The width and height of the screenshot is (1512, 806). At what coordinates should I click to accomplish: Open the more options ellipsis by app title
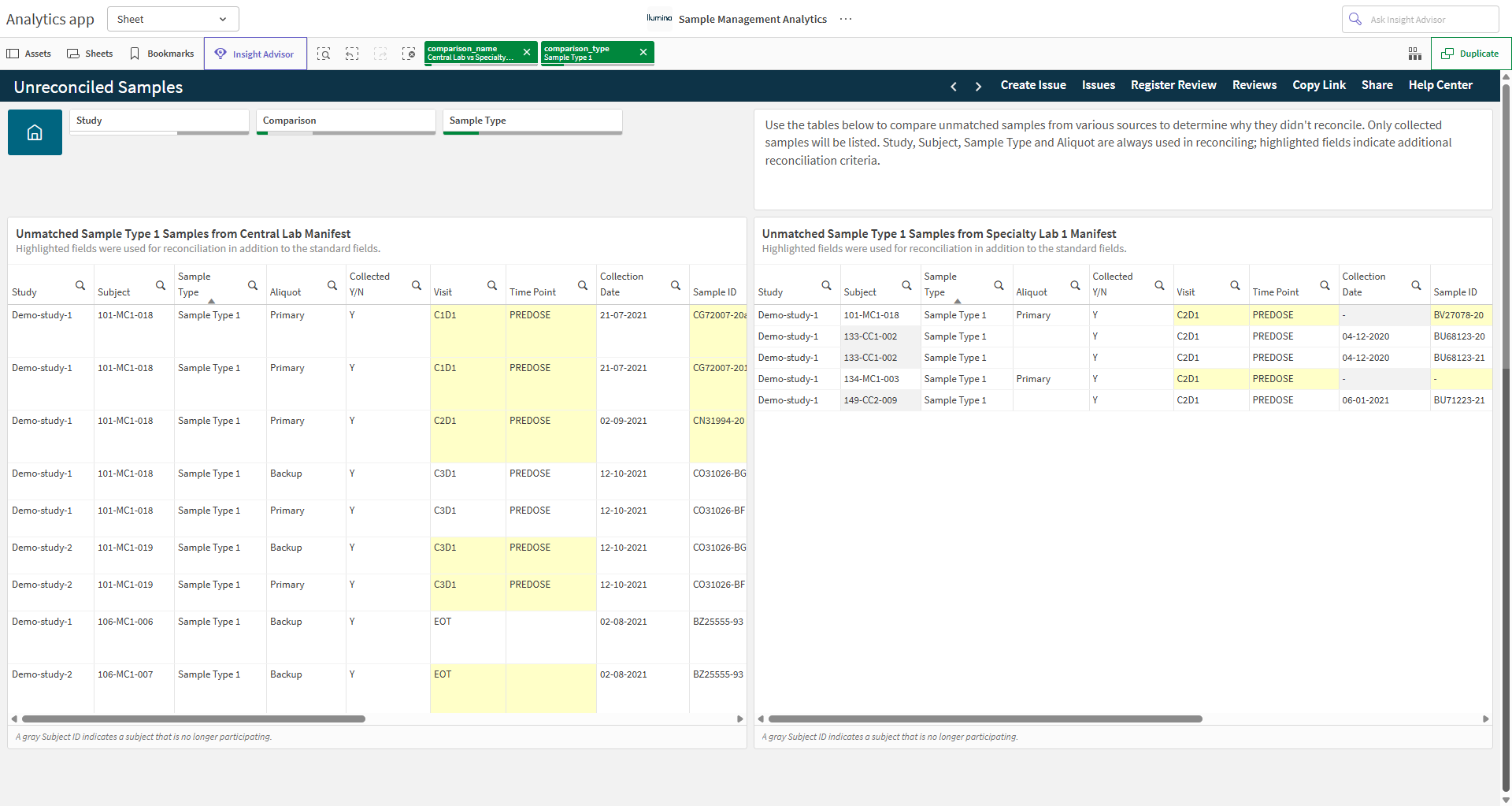point(846,19)
